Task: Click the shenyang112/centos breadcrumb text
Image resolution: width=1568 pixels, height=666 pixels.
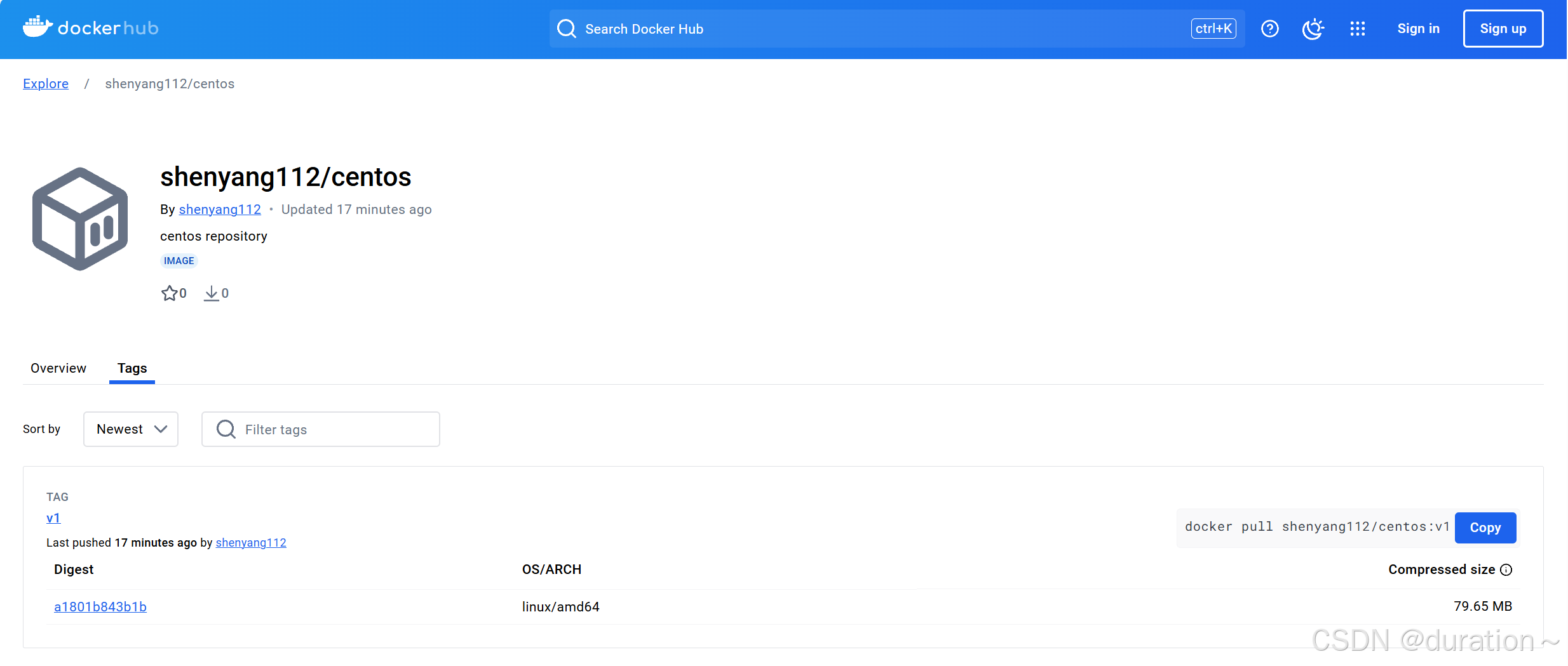Action: [x=170, y=84]
